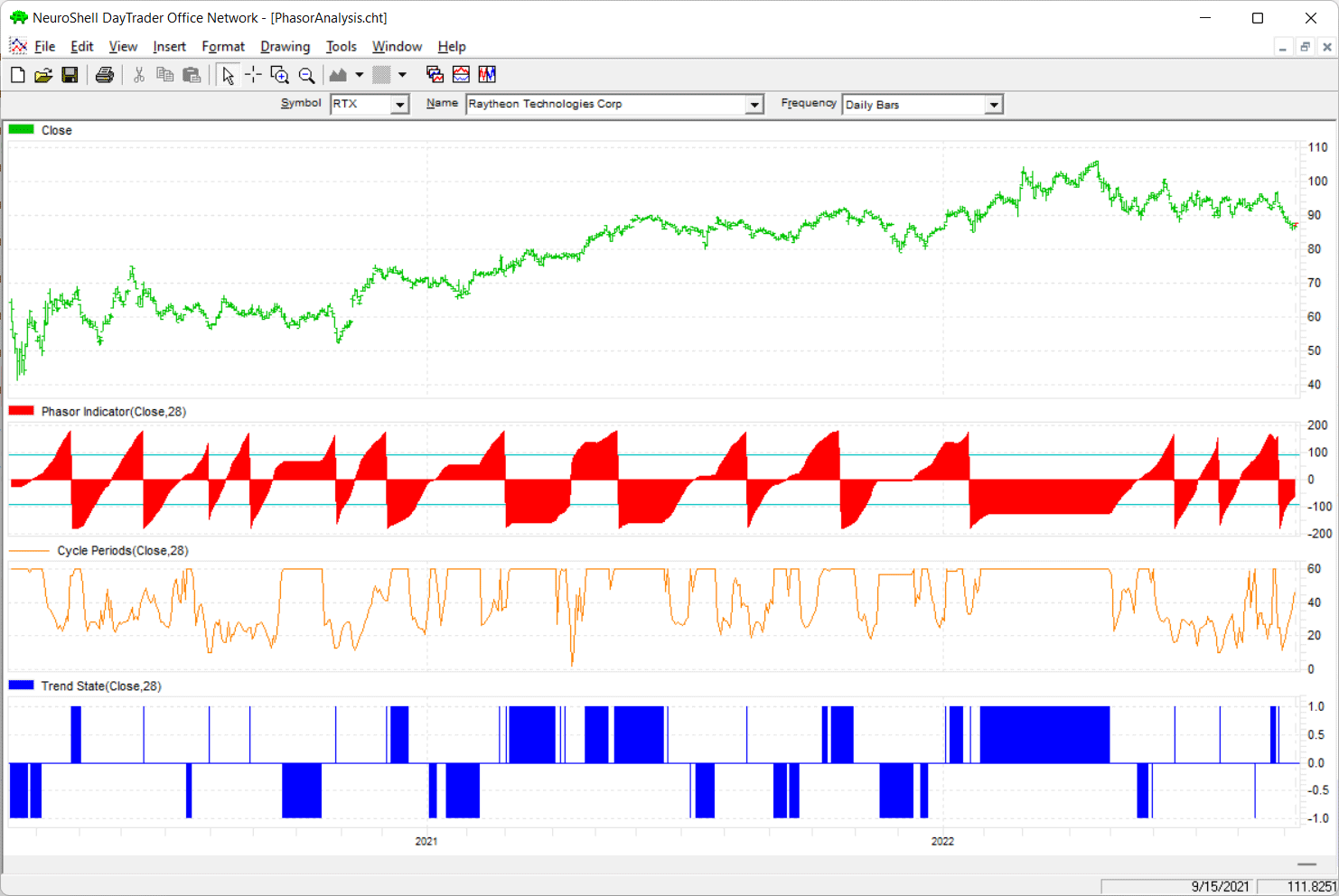Click the 9/15/2021 status bar date
This screenshot has width=1339, height=896.
[x=1221, y=887]
